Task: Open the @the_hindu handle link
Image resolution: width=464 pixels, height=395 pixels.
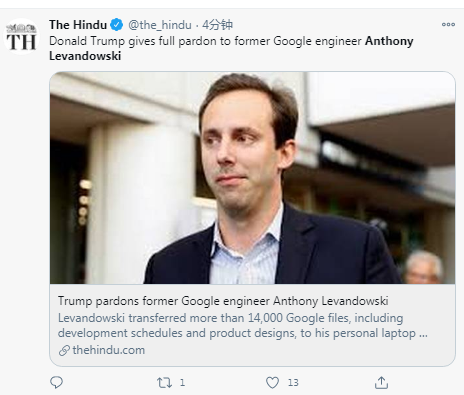Action: click(x=160, y=25)
